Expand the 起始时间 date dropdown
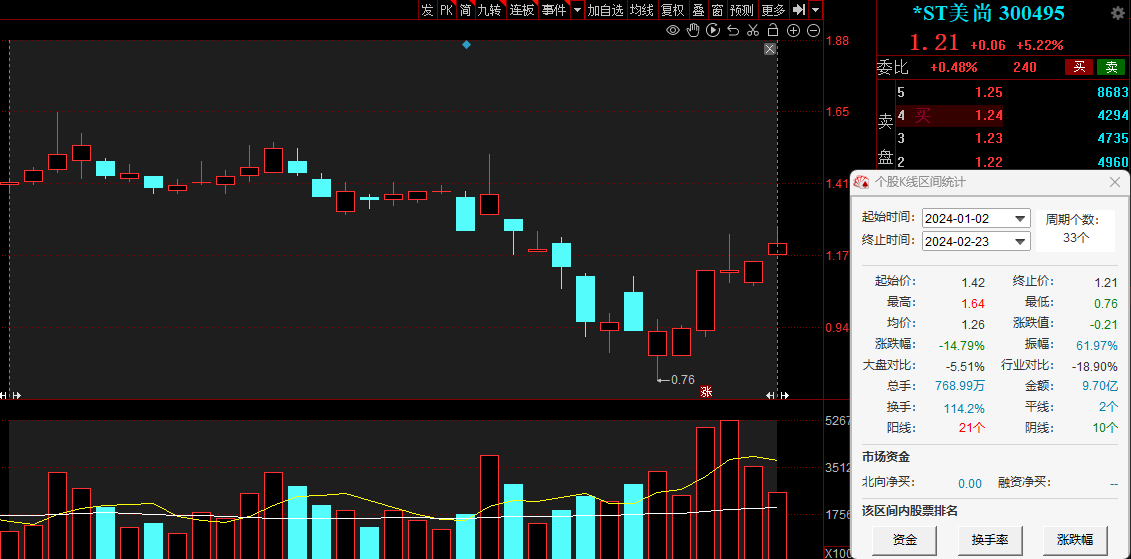The height and width of the screenshot is (559, 1131). (1020, 219)
